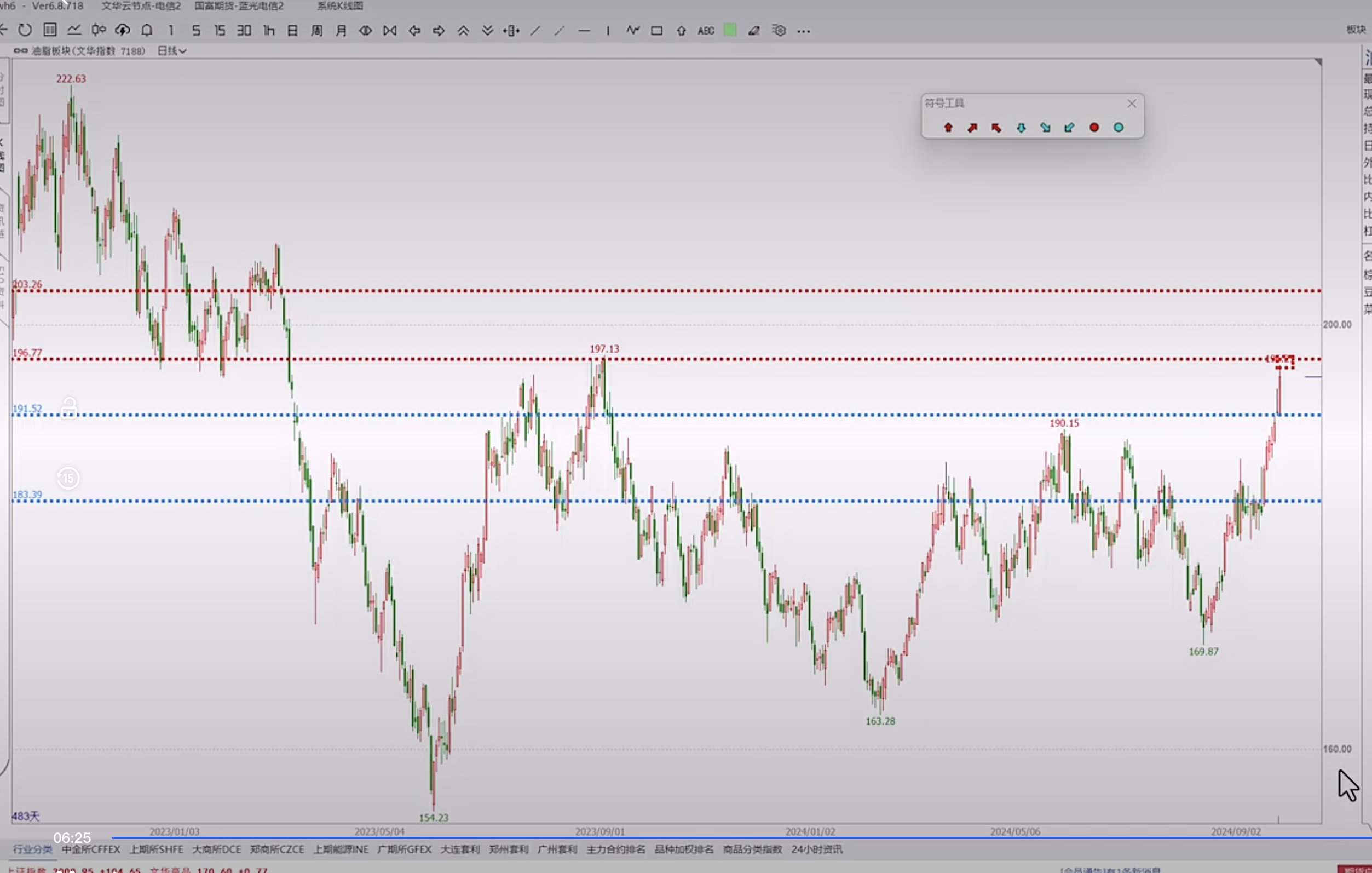Expand the toolbar overflow ellipsis menu
The width and height of the screenshot is (1372, 873).
[803, 31]
